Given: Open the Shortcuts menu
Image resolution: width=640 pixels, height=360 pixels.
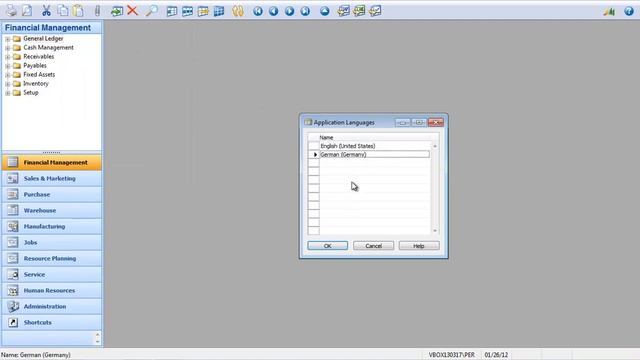Looking at the screenshot, I should (x=52, y=322).
